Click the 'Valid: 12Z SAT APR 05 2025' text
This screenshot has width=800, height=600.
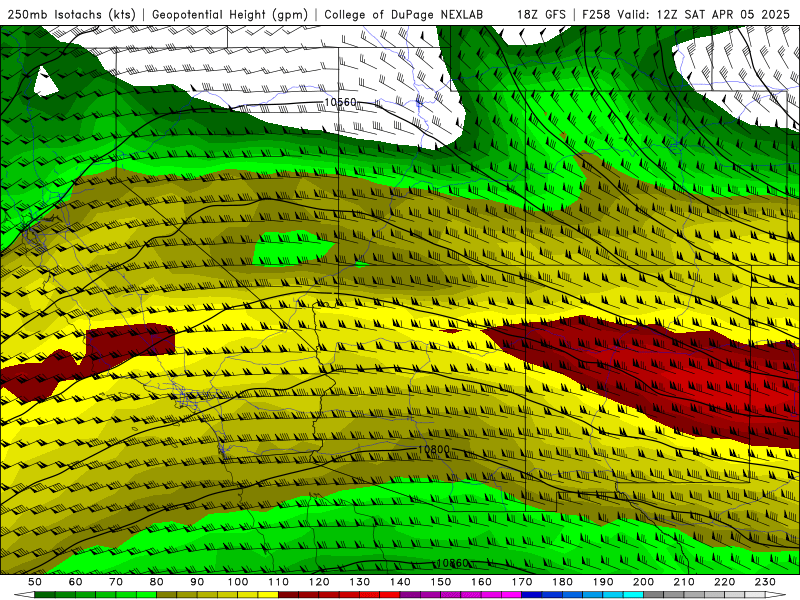[703, 15]
